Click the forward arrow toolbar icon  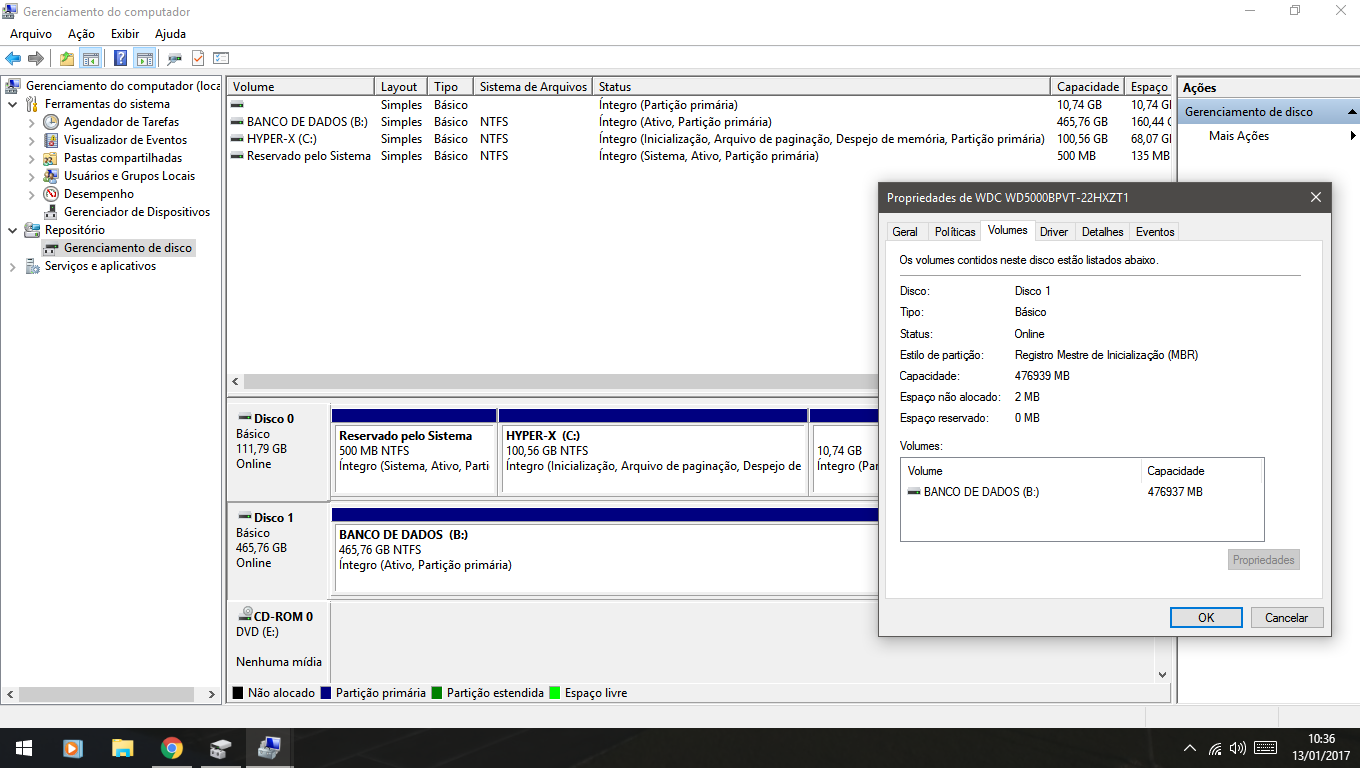pos(36,58)
